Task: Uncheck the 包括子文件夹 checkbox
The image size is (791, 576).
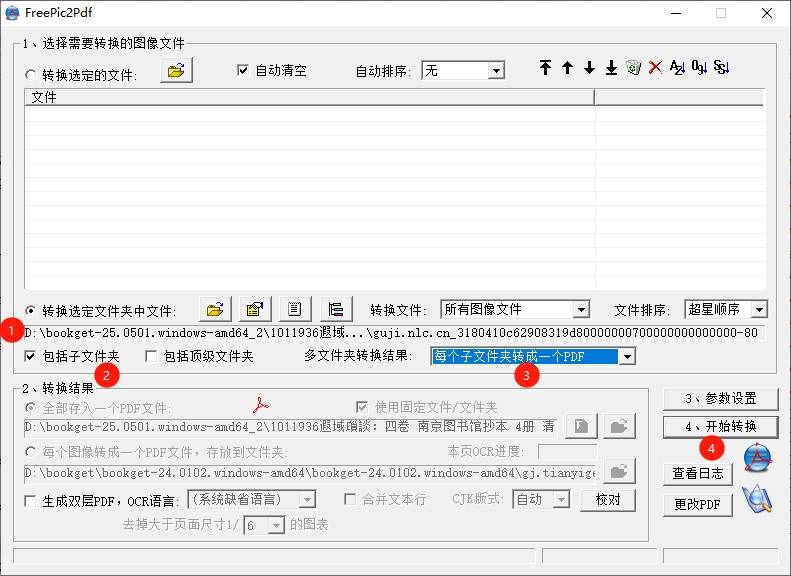Action: [x=30, y=356]
